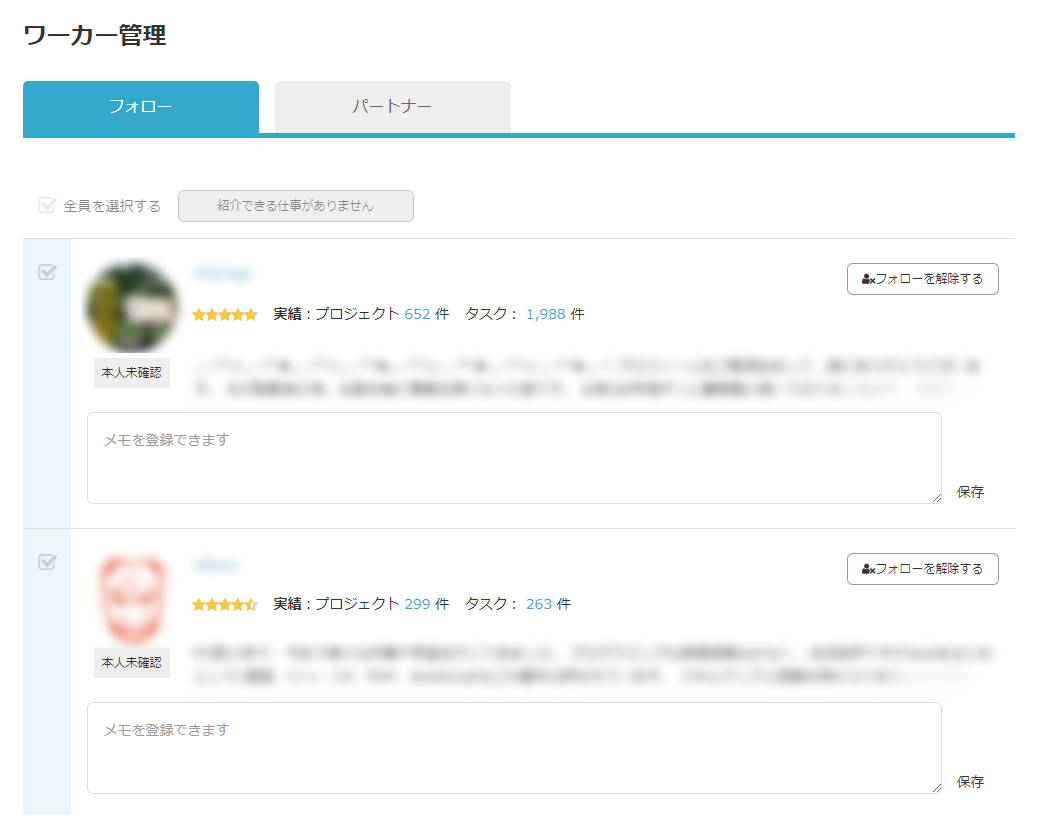Open the パートナー tab

[x=392, y=107]
